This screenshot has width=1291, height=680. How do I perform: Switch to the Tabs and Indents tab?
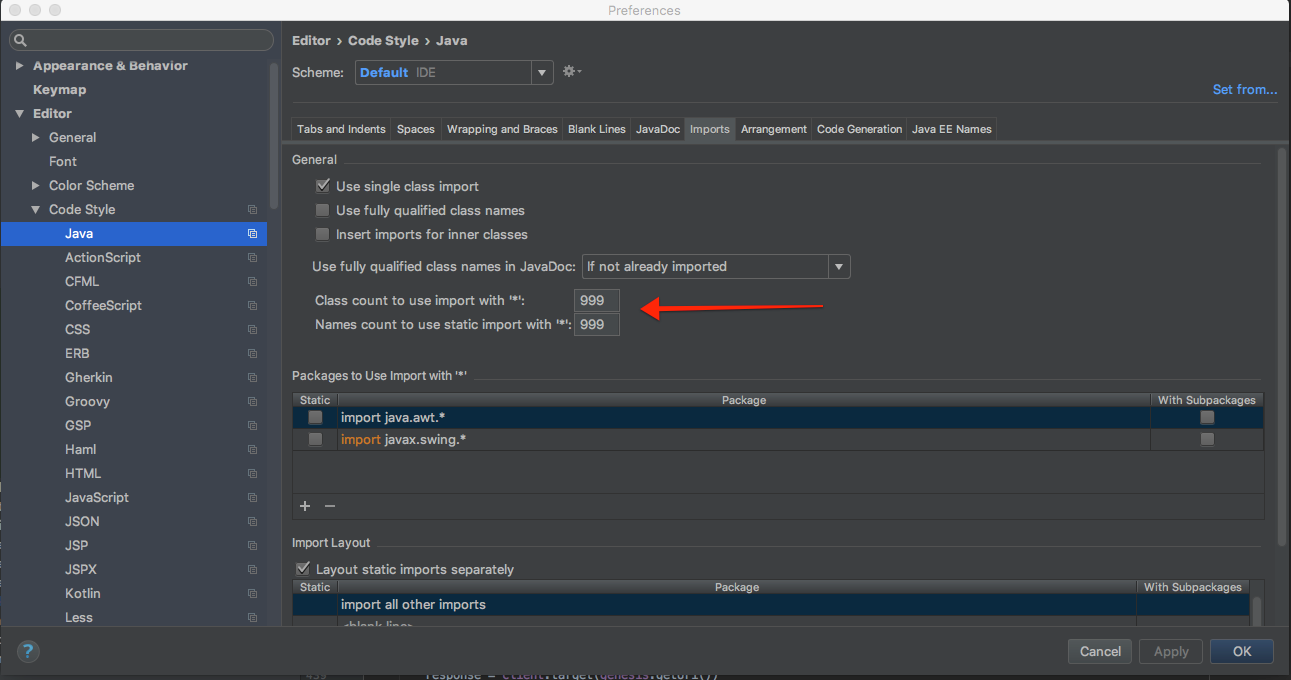341,129
